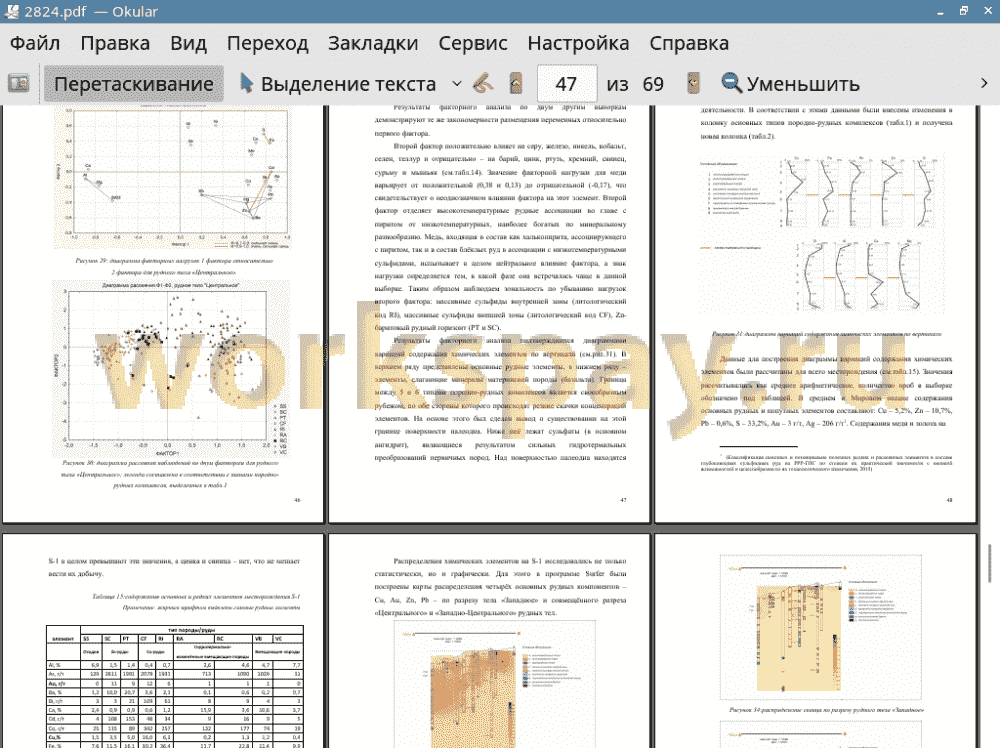Open the Переход menu
Screen dimensions: 1000x748
[x=267, y=43]
